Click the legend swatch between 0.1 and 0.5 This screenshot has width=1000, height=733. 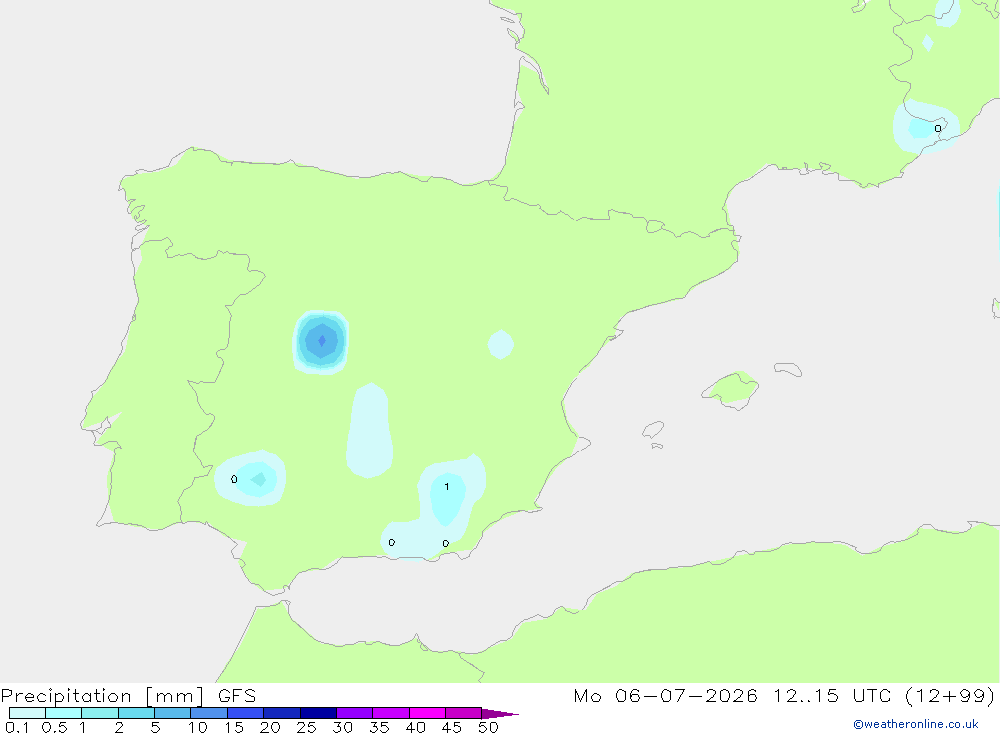pos(27,713)
